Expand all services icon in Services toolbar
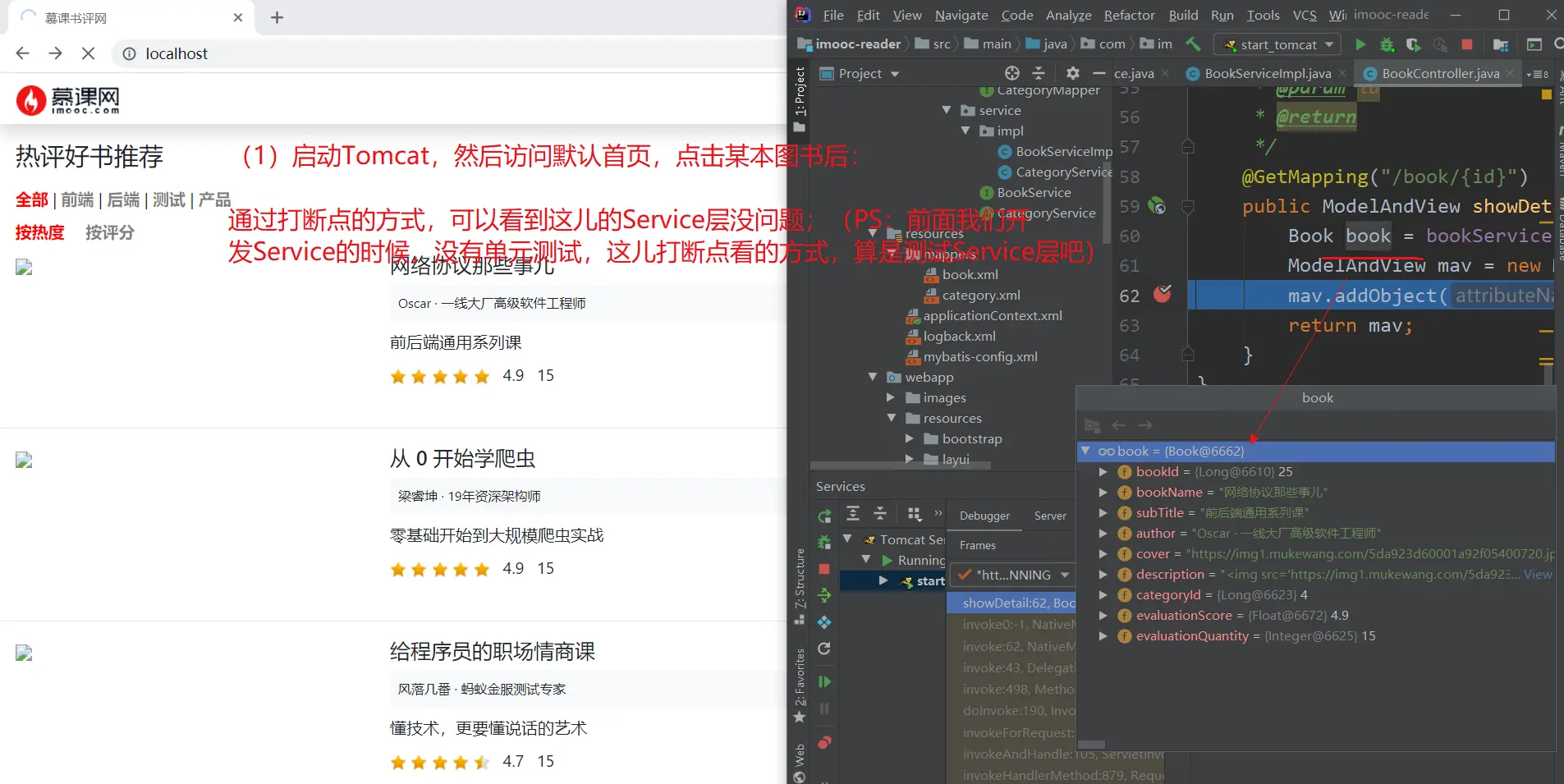1564x784 pixels. [853, 514]
